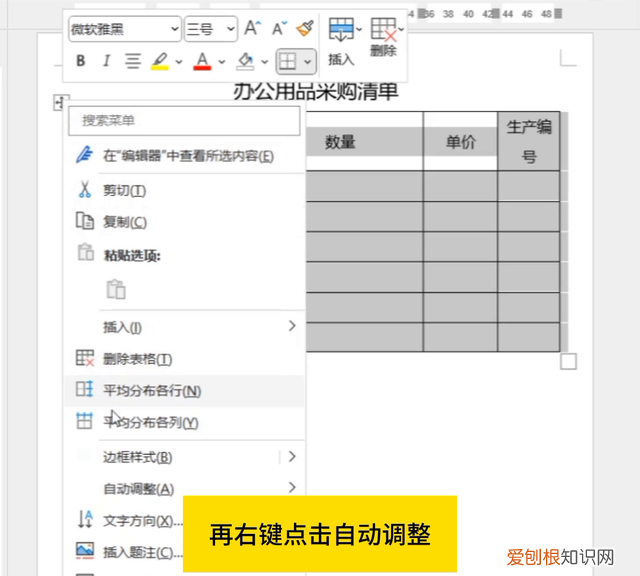The image size is (640, 576).
Task: Apply red font color button
Action: tap(202, 61)
